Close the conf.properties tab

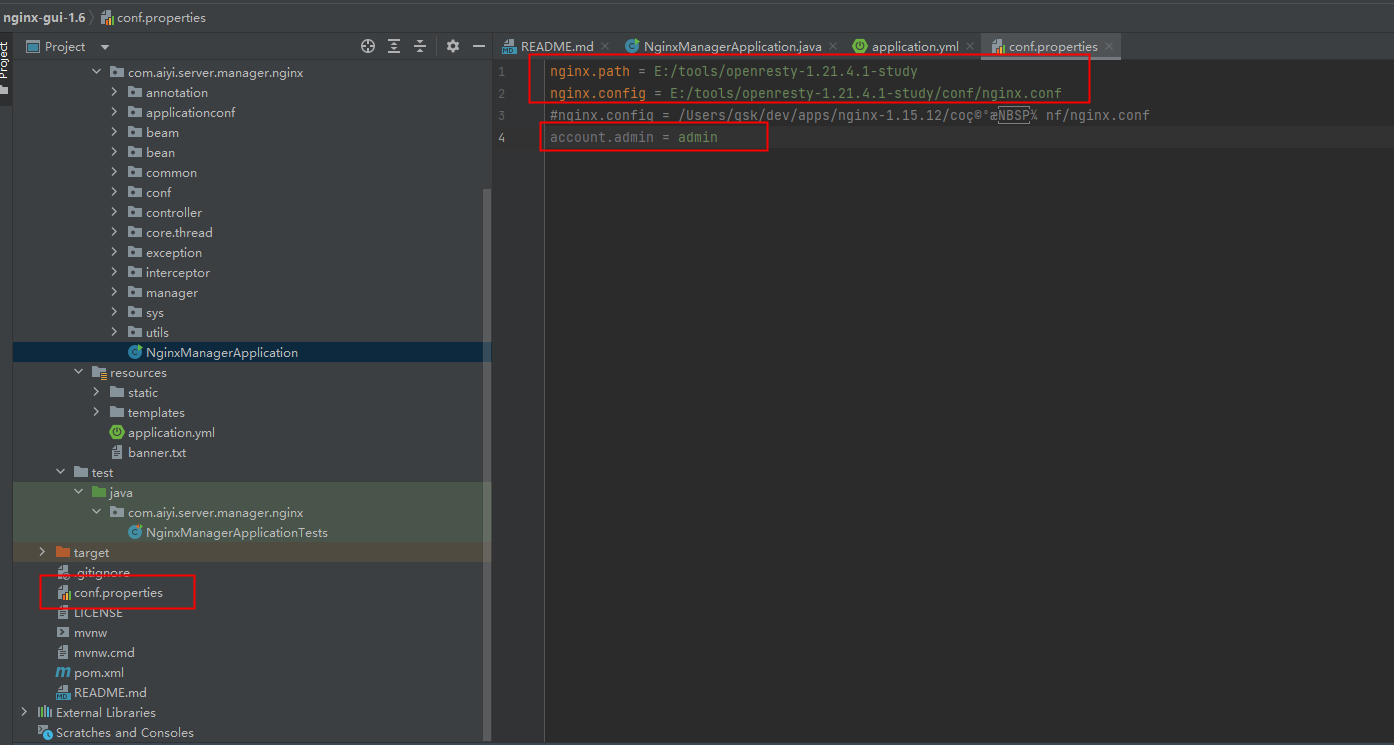pyautogui.click(x=1109, y=47)
